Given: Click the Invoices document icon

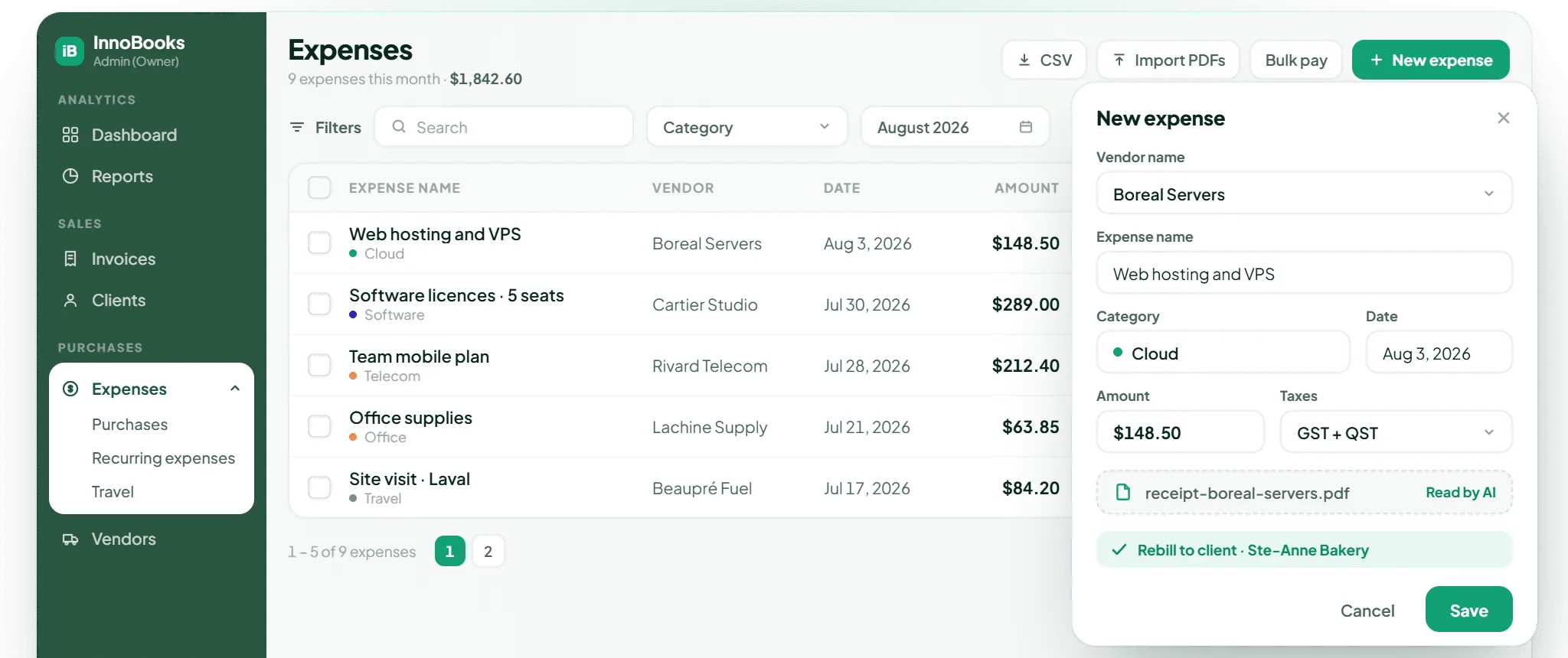Looking at the screenshot, I should pyautogui.click(x=70, y=259).
